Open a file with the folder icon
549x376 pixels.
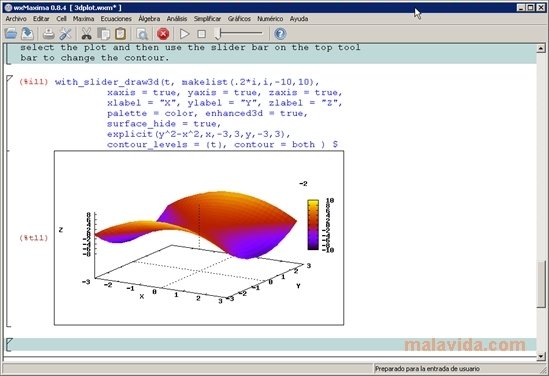(x=11, y=34)
